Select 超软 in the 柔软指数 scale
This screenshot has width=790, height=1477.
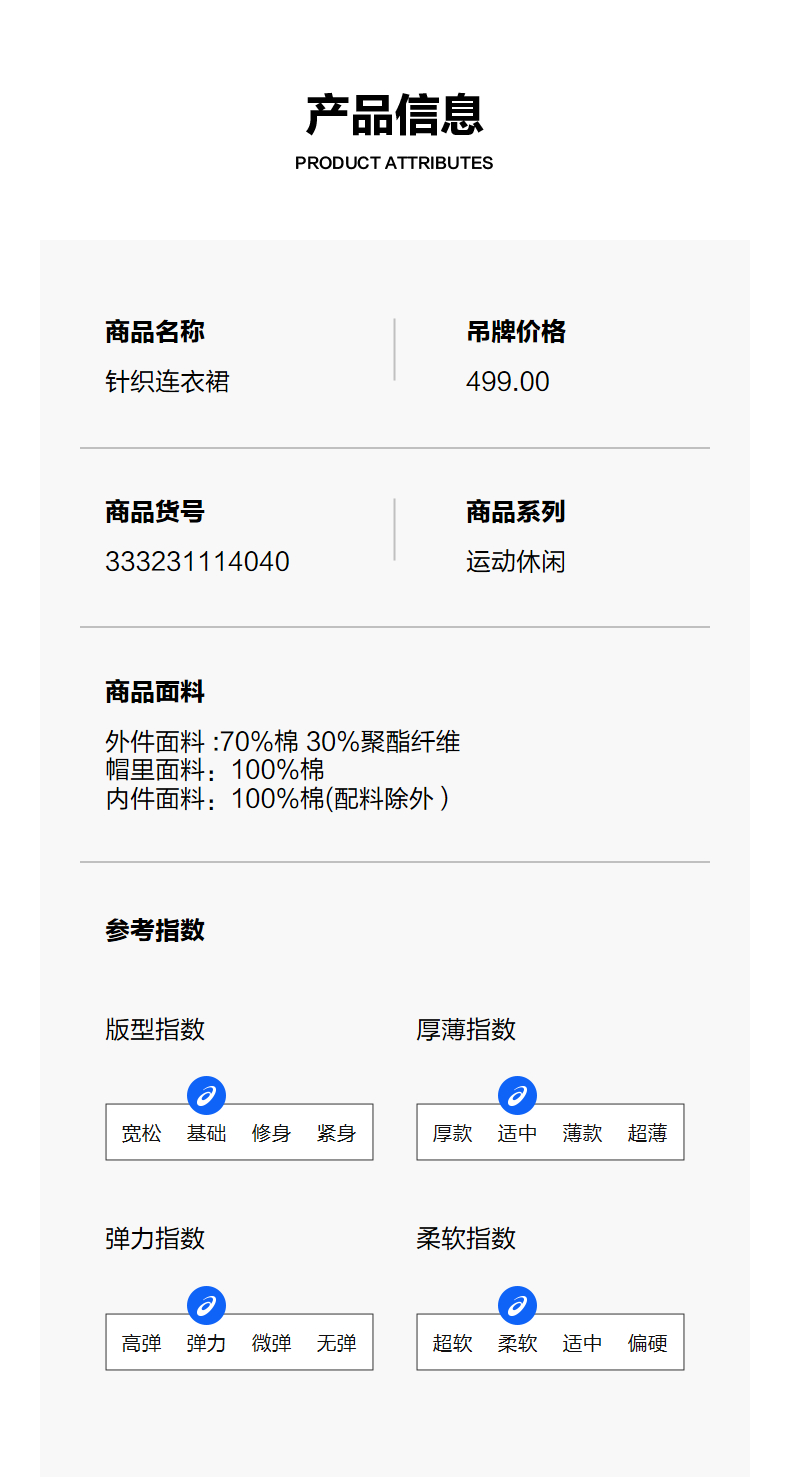[452, 1344]
